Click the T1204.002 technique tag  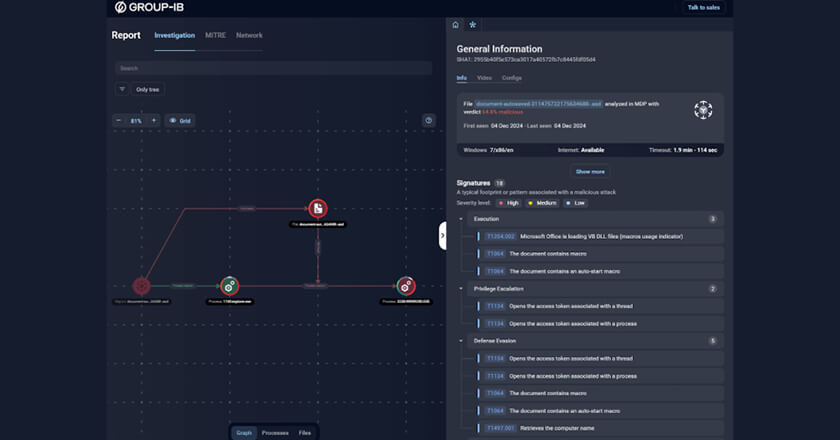pos(500,236)
